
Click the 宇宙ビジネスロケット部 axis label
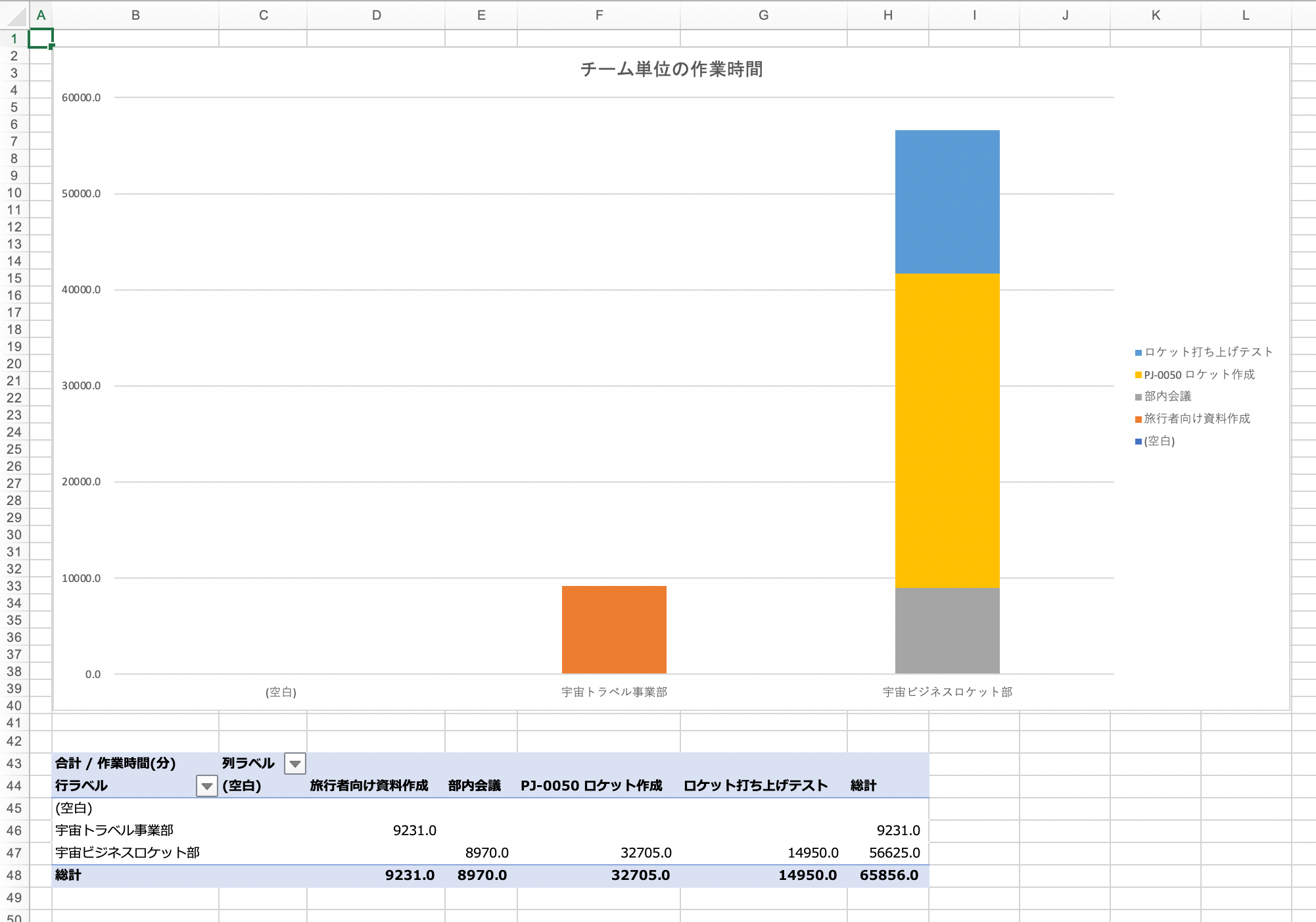[x=947, y=692]
